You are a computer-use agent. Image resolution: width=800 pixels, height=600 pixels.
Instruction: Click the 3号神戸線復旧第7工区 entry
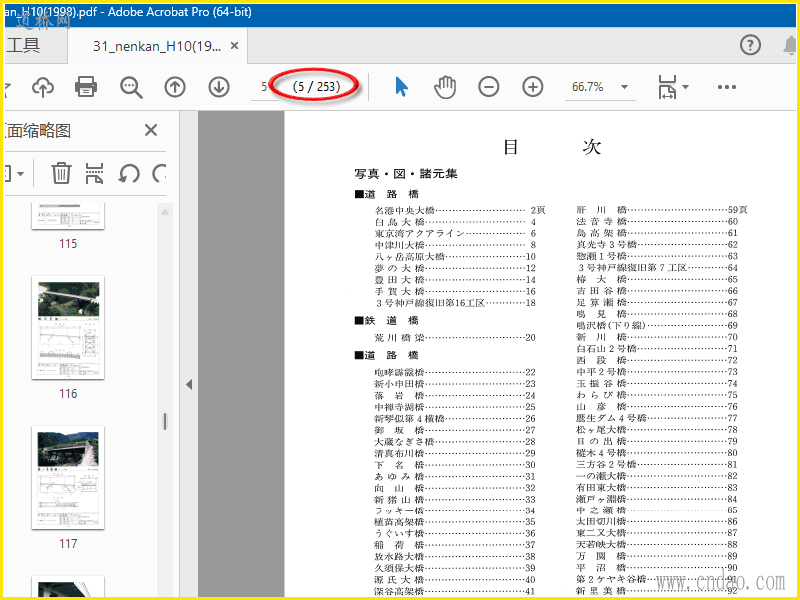tap(657, 268)
